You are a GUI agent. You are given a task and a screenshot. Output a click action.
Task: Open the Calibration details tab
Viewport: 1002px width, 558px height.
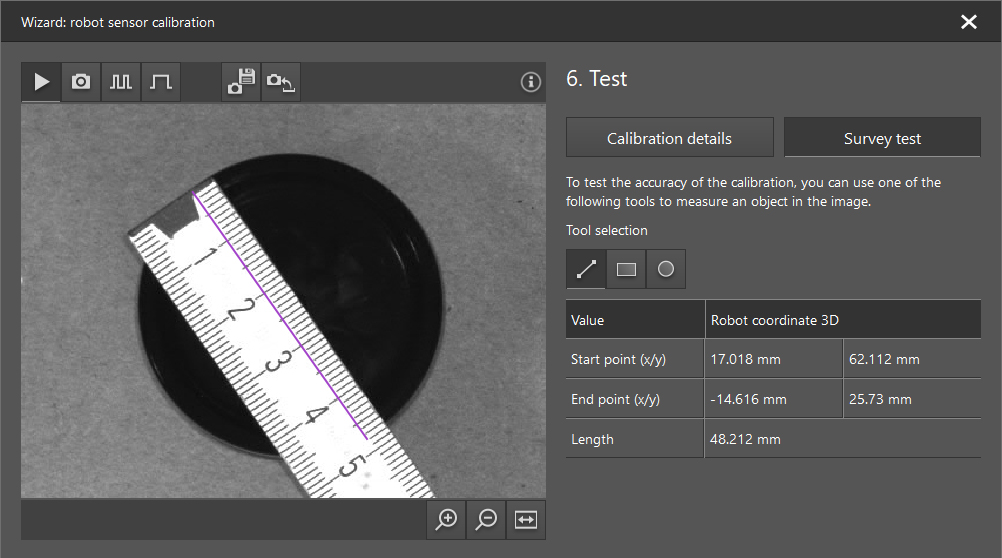pyautogui.click(x=669, y=138)
